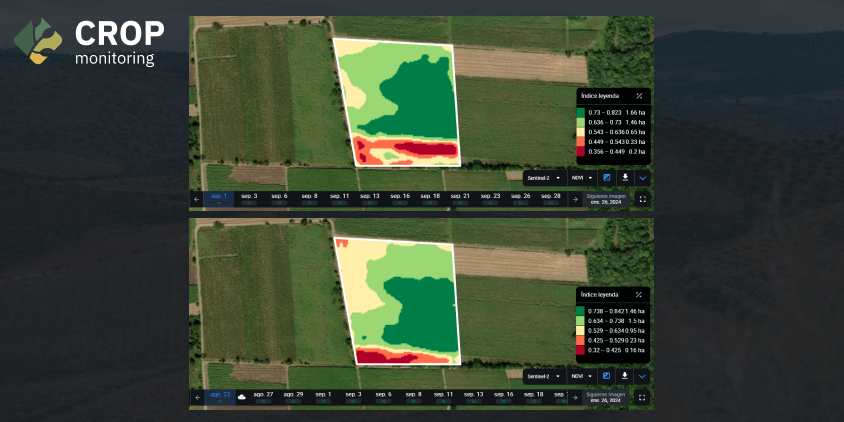
Task: Click Siguiente imagen button on top map
Action: (x=606, y=199)
